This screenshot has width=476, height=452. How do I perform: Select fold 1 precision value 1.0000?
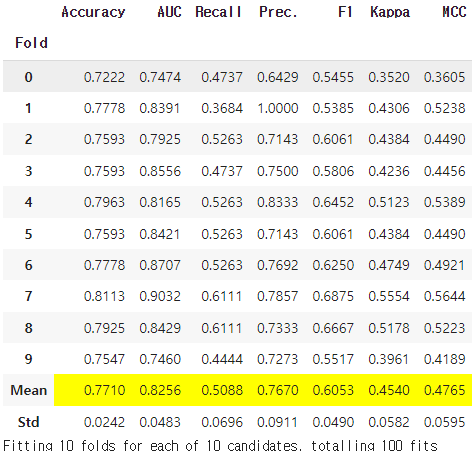[x=278, y=108]
